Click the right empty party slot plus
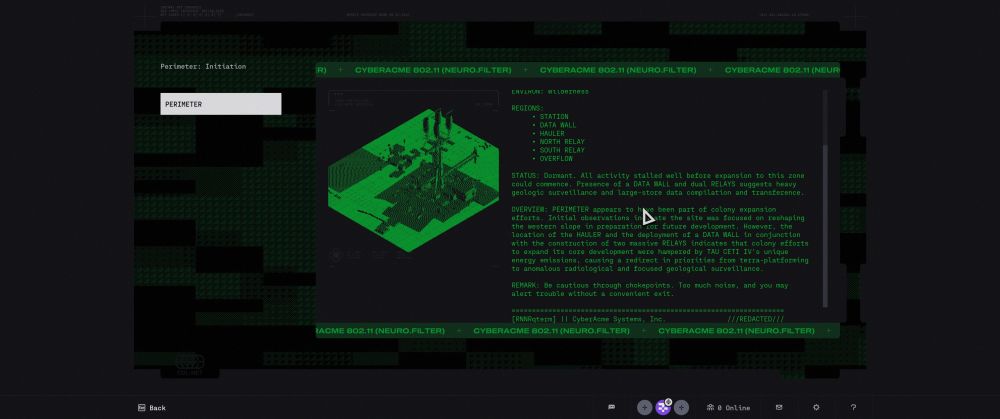The height and width of the screenshot is (419, 1000). pyautogui.click(x=681, y=408)
